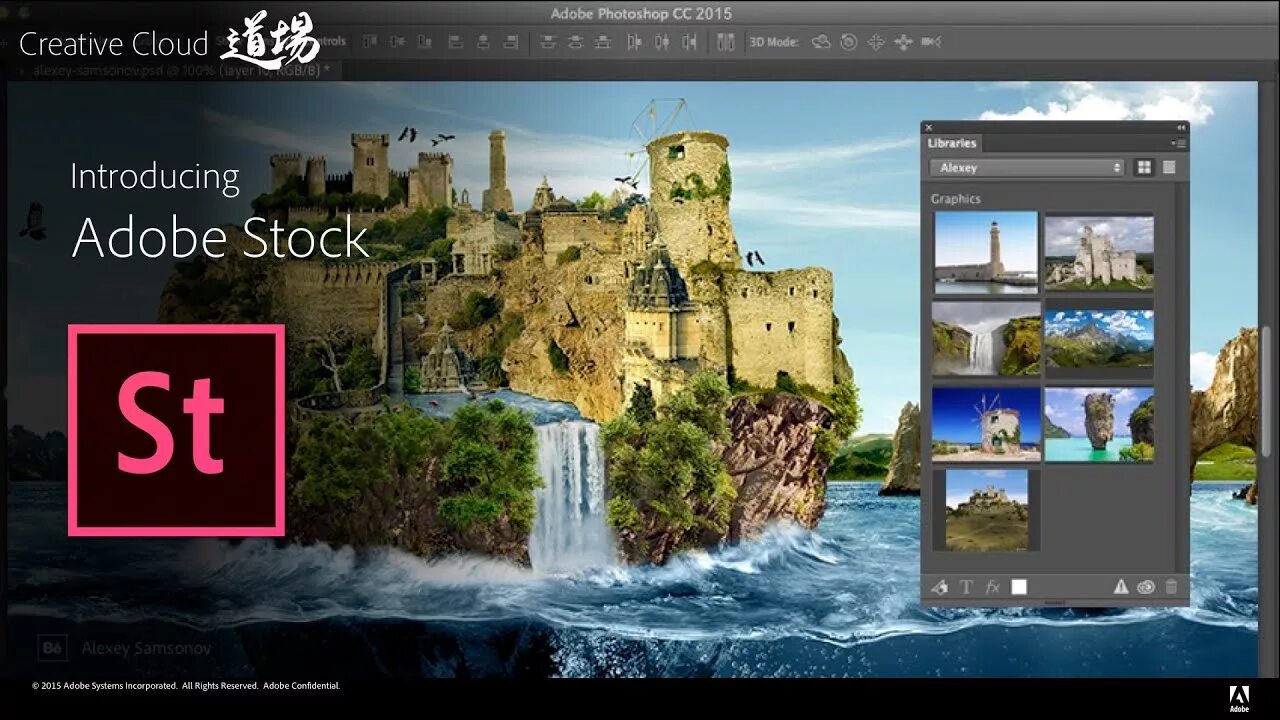Screen dimensions: 1280x720
Task: Add graphic using Libraries panel bottom icon
Action: click(939, 587)
